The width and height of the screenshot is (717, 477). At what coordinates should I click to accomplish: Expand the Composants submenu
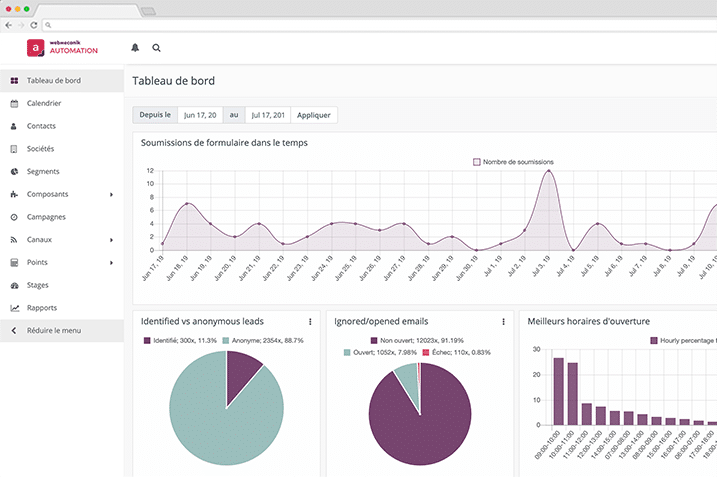click(111, 194)
